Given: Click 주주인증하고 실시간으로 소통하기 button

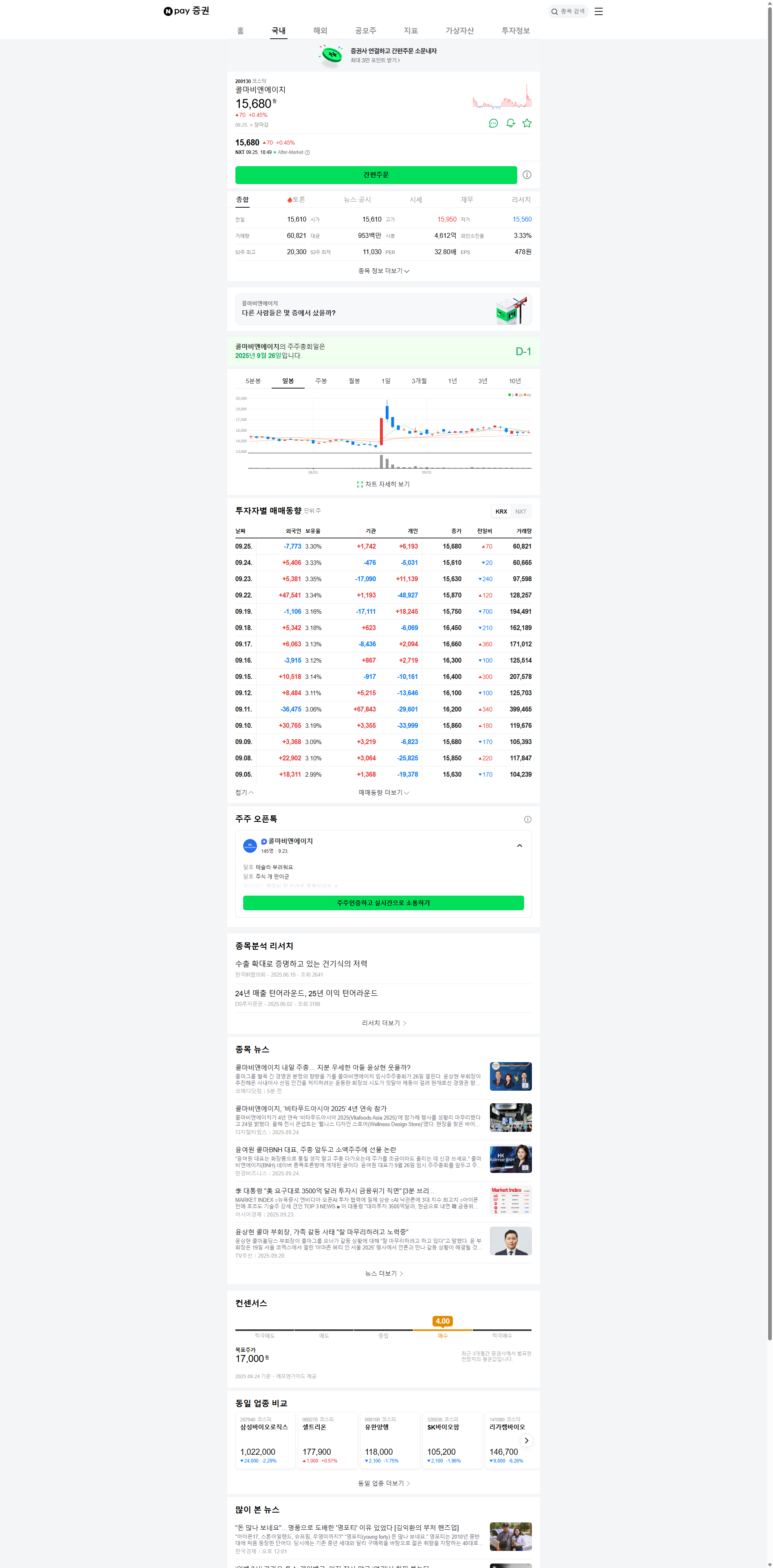Looking at the screenshot, I should coord(384,903).
